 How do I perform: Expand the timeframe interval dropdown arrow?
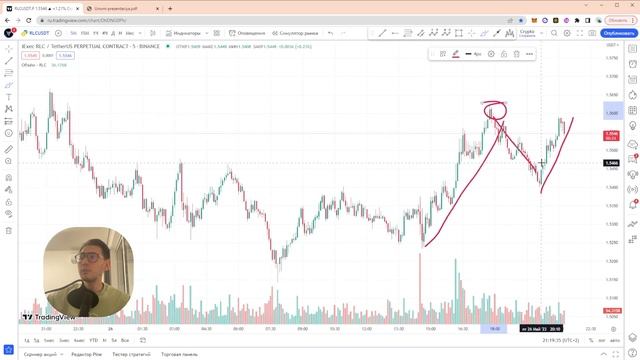point(140,33)
